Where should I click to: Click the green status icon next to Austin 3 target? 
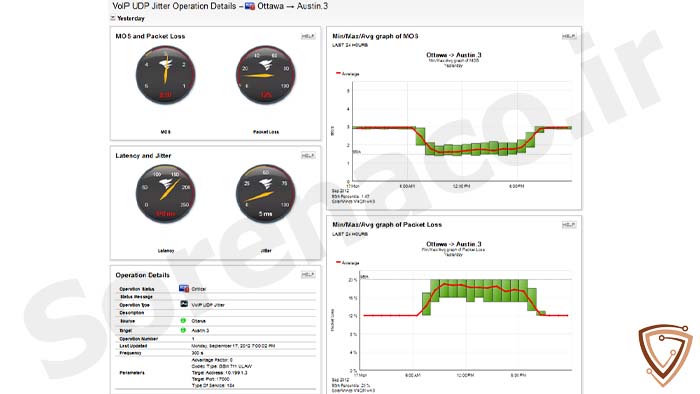(x=183, y=330)
